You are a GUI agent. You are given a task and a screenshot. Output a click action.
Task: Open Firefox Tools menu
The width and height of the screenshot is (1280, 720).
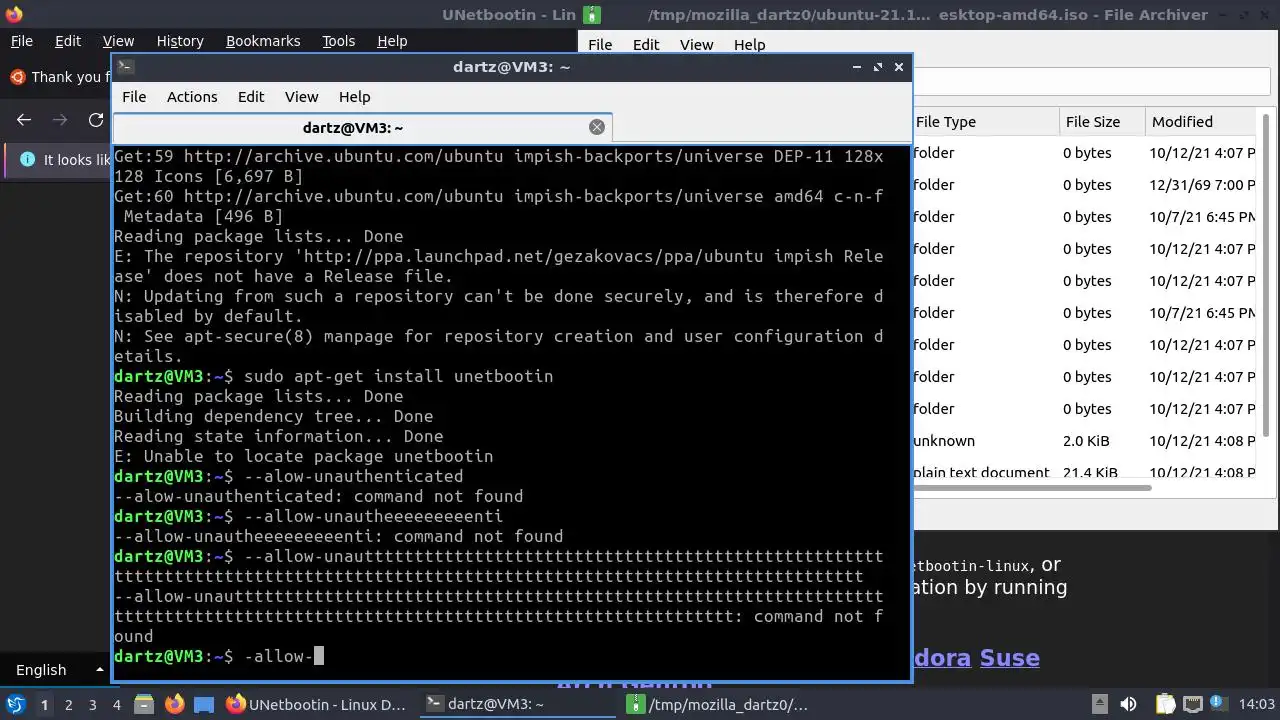click(x=339, y=41)
